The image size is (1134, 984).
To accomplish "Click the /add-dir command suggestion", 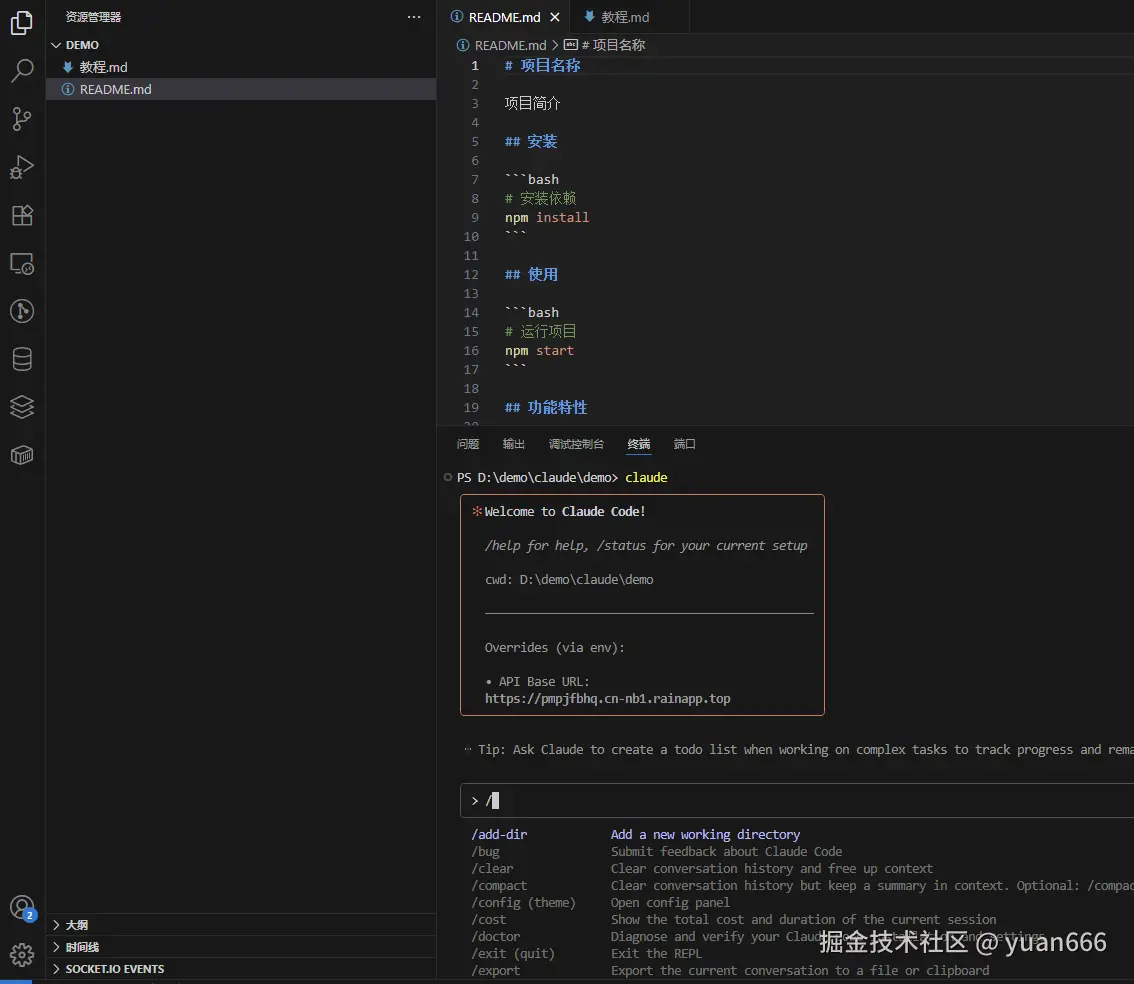I will click(x=499, y=834).
